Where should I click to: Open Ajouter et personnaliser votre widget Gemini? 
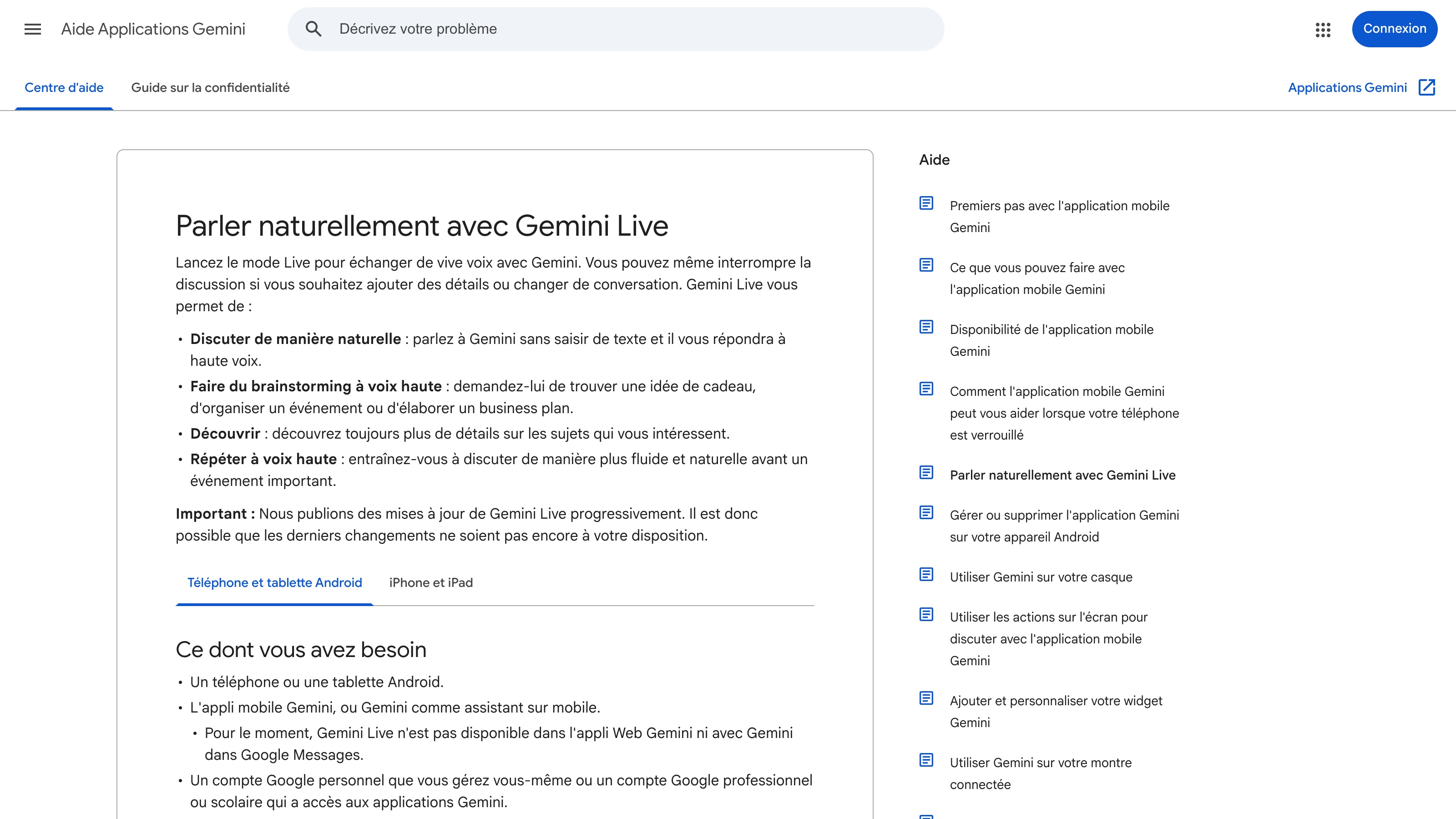coord(1056,712)
